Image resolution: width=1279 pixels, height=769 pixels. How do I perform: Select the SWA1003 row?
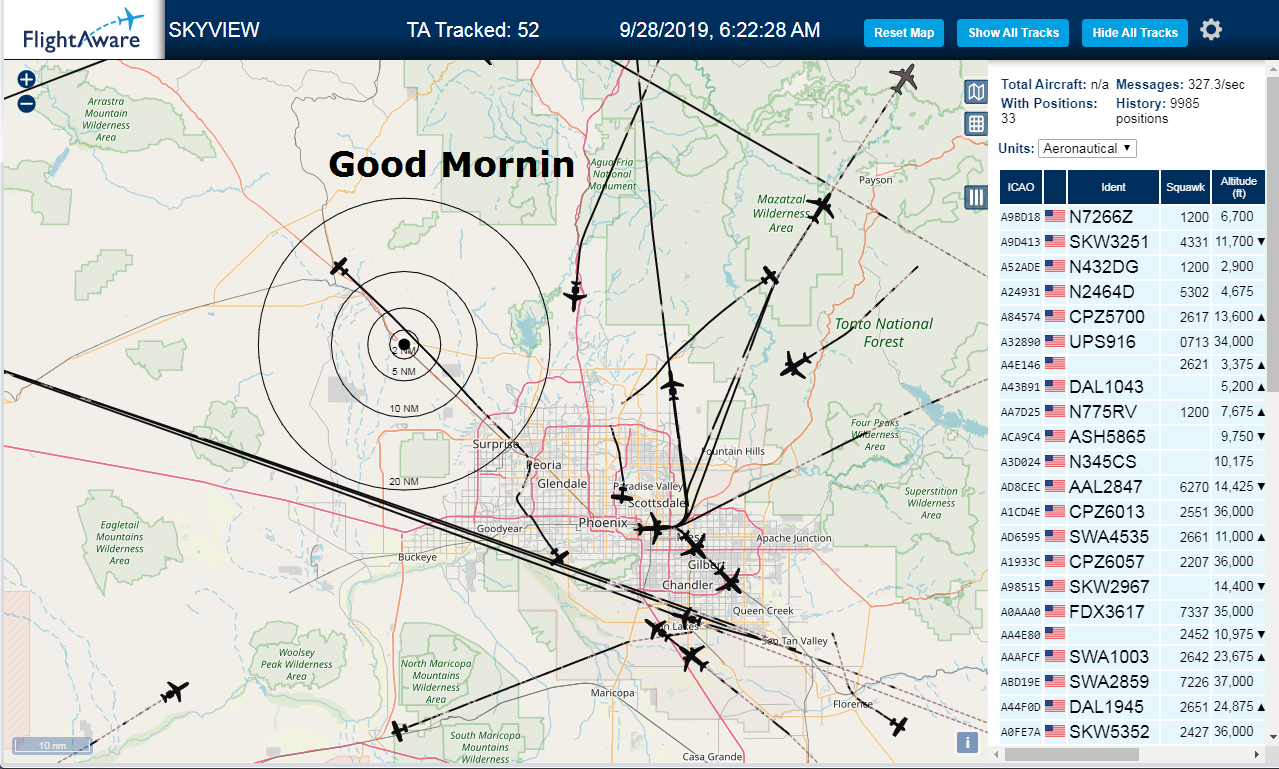click(1133, 657)
